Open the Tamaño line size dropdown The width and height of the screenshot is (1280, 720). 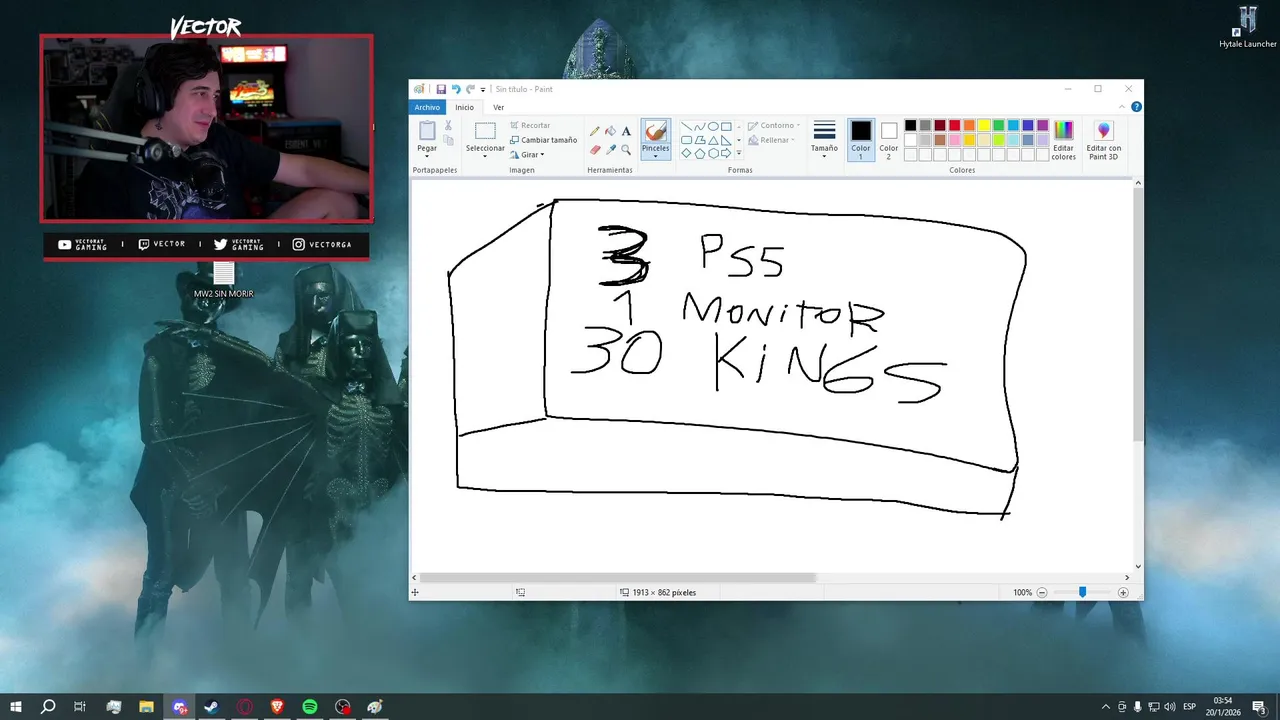[824, 140]
